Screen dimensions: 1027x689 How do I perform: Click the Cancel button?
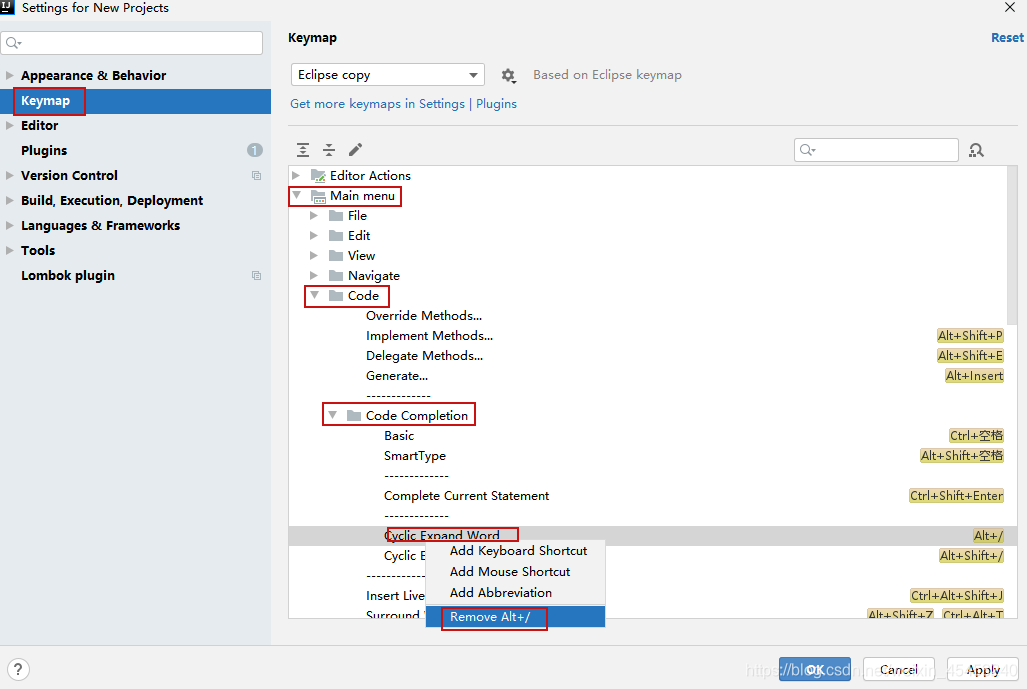click(899, 669)
